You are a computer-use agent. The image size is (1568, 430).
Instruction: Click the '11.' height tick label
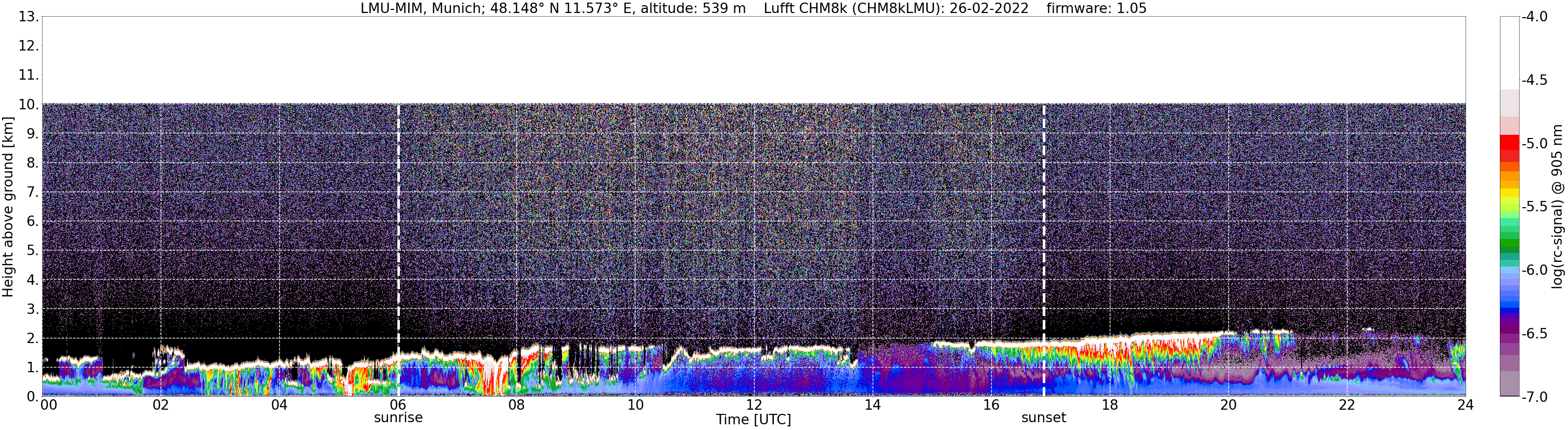tap(29, 75)
